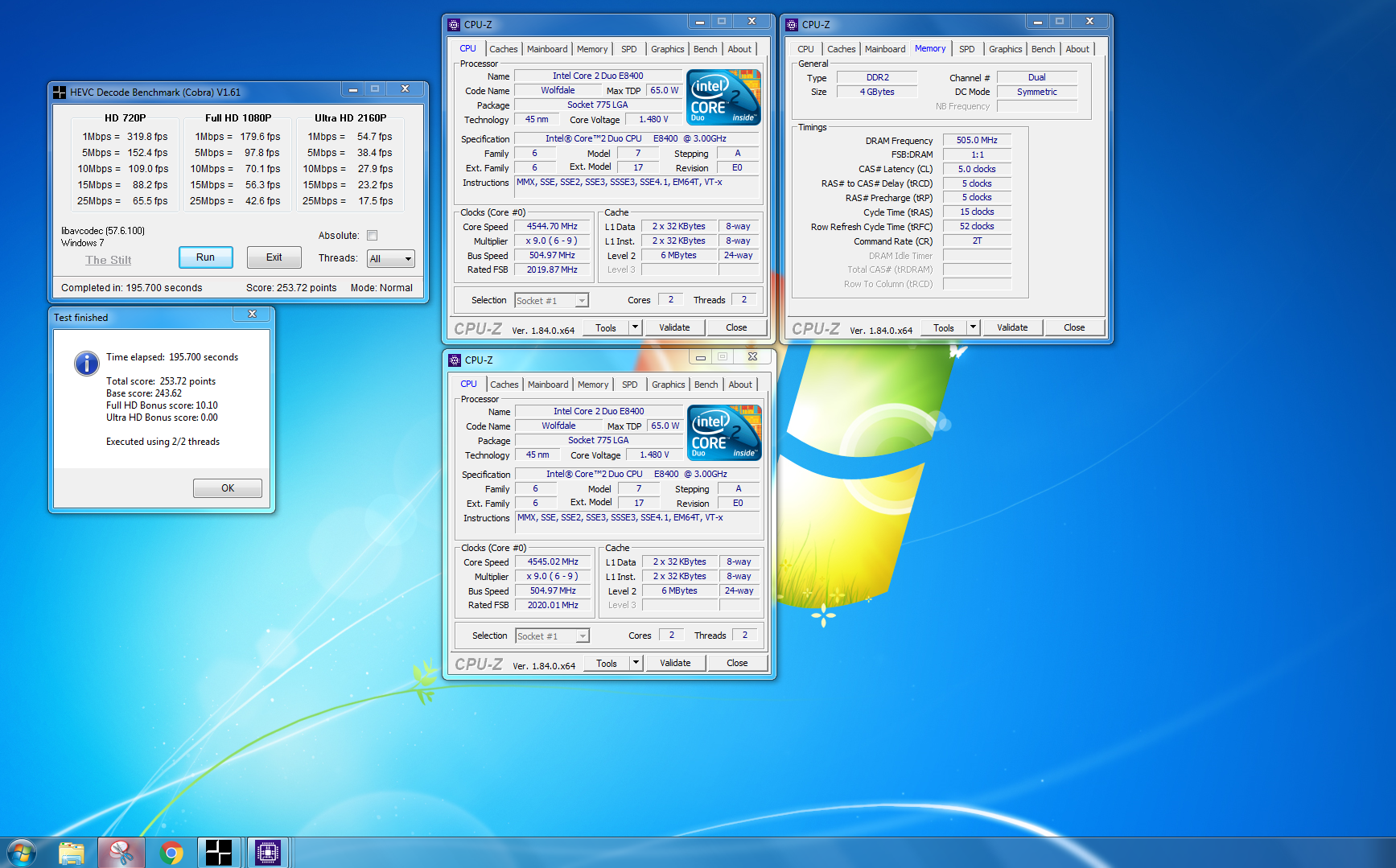The height and width of the screenshot is (868, 1396).
Task: Click the Executed using 2/2 threads line
Action: (x=163, y=442)
